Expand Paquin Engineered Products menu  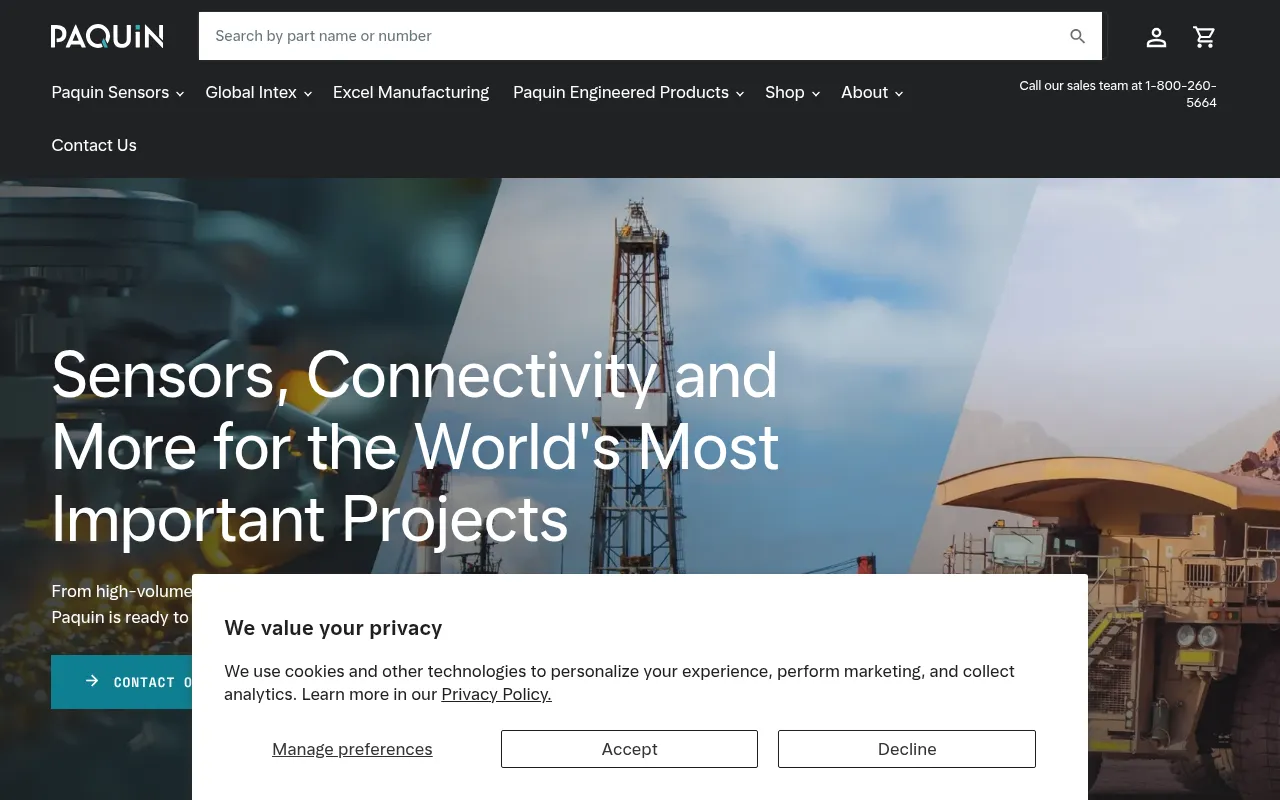(628, 92)
